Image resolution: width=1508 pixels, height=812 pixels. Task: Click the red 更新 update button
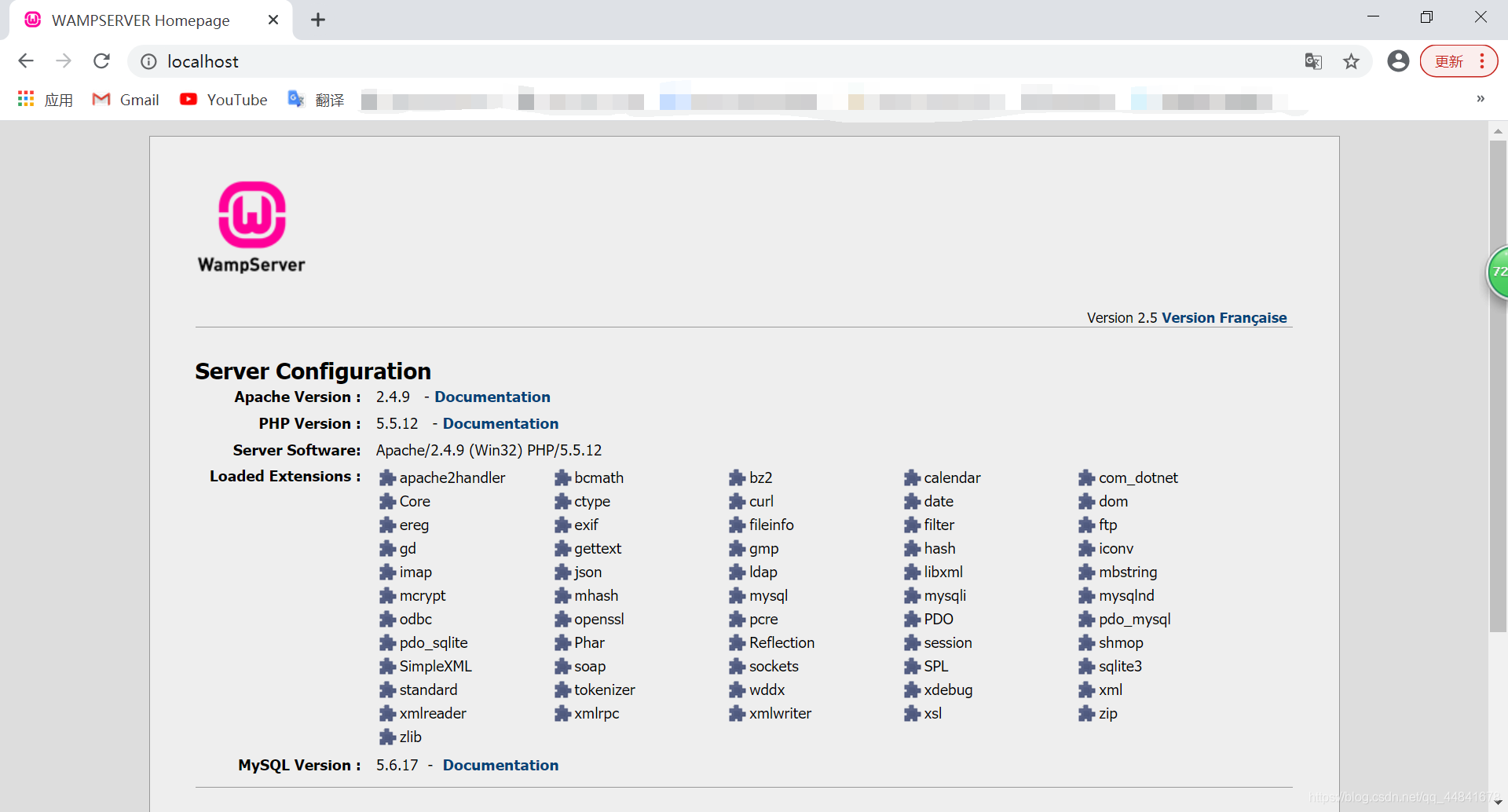(x=1450, y=60)
